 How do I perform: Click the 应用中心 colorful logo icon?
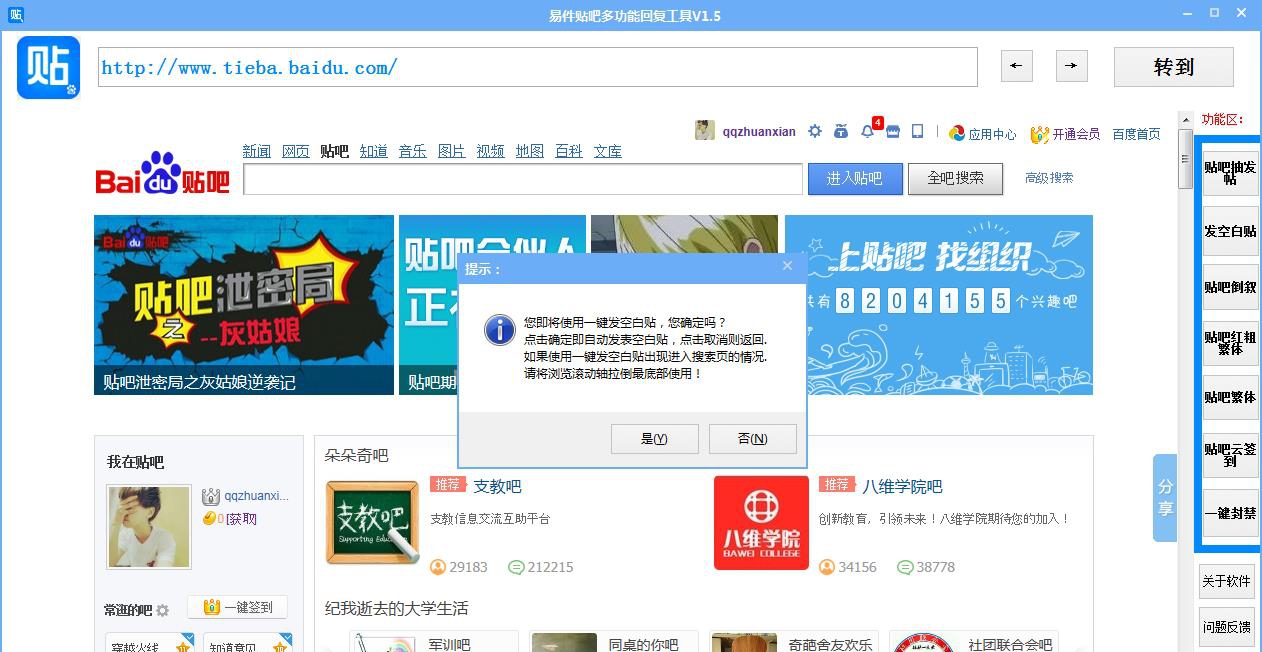tap(957, 133)
